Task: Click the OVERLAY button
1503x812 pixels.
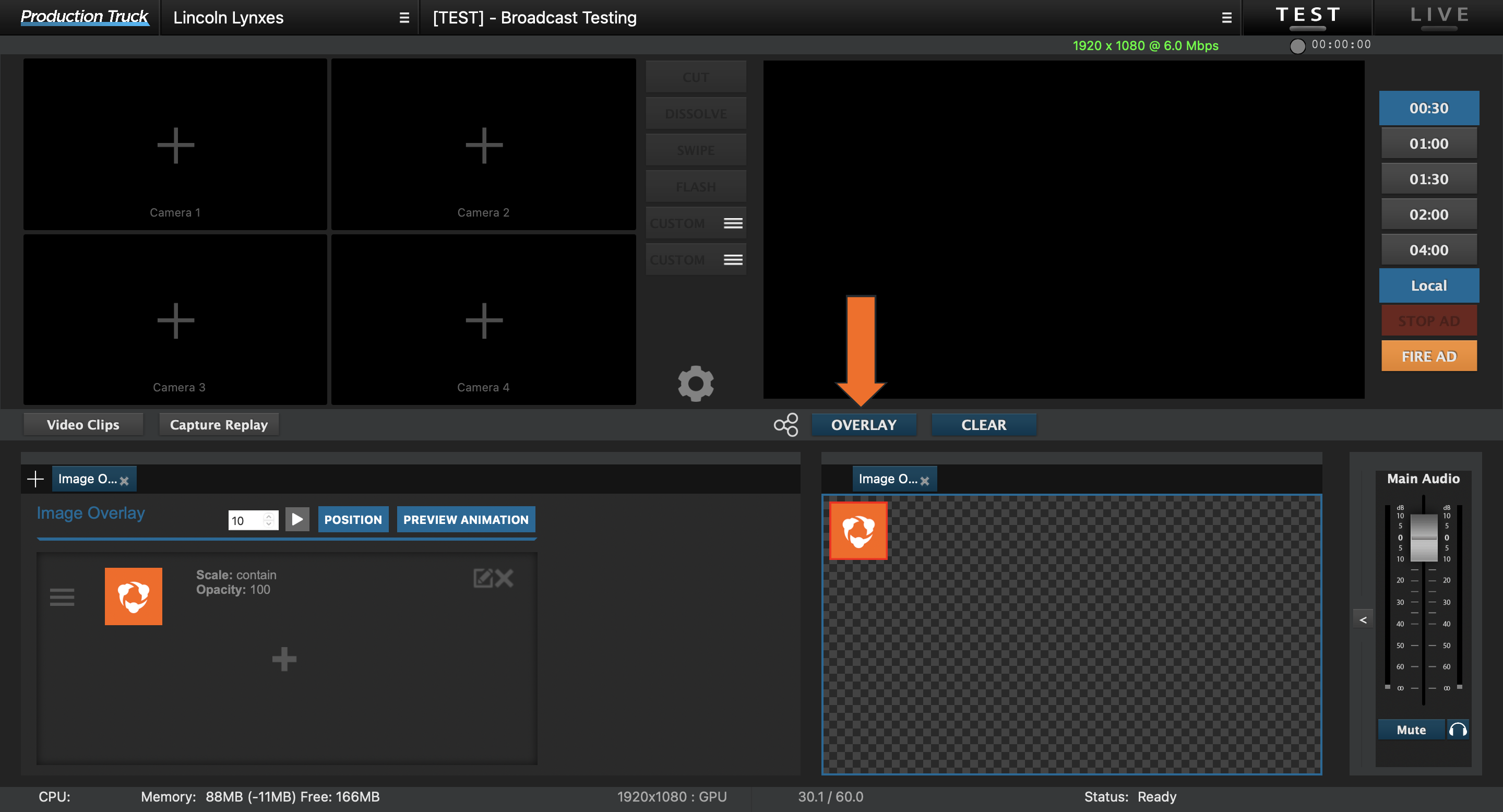Action: [864, 425]
